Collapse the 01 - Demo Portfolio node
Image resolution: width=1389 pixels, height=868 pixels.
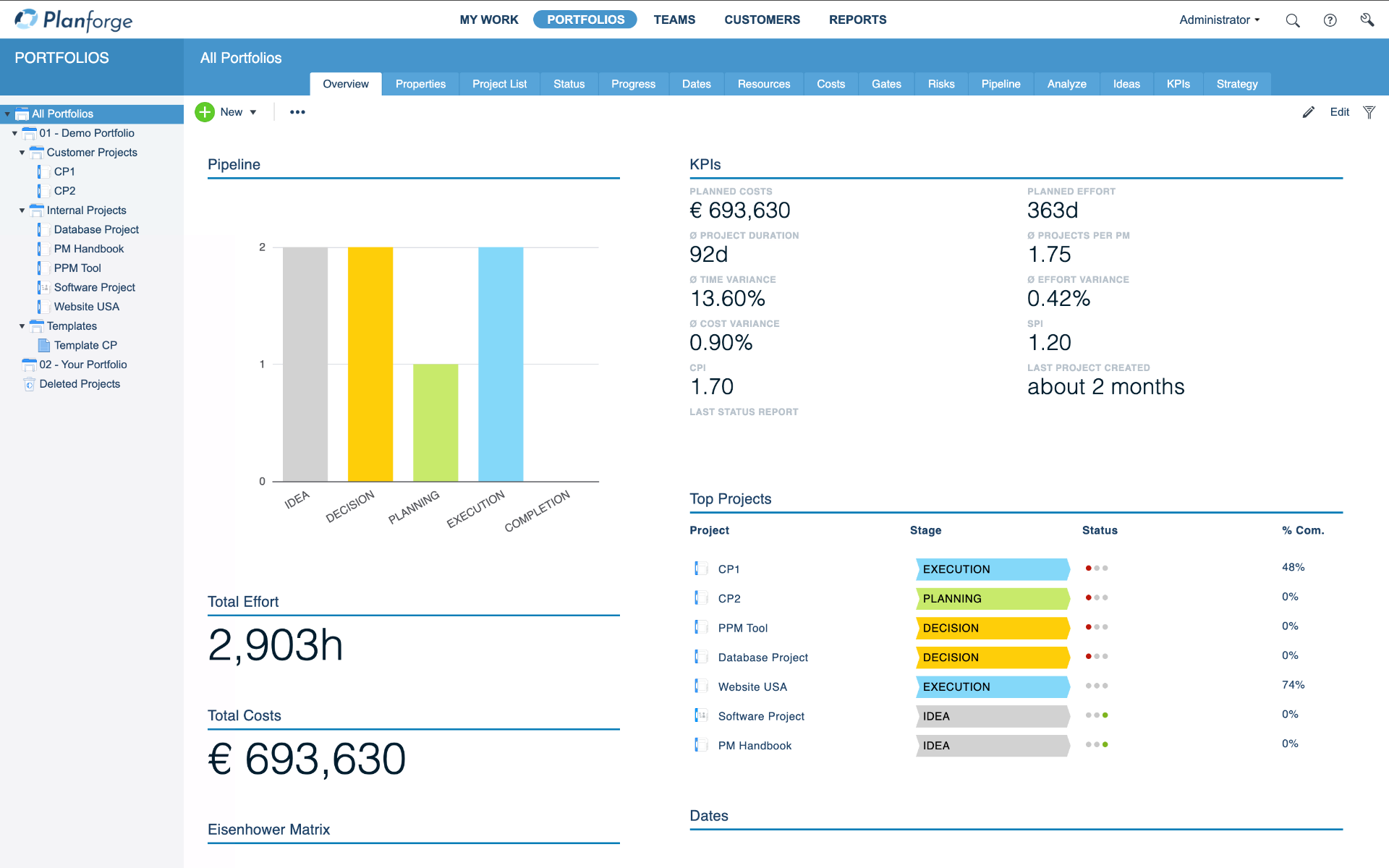[x=14, y=133]
